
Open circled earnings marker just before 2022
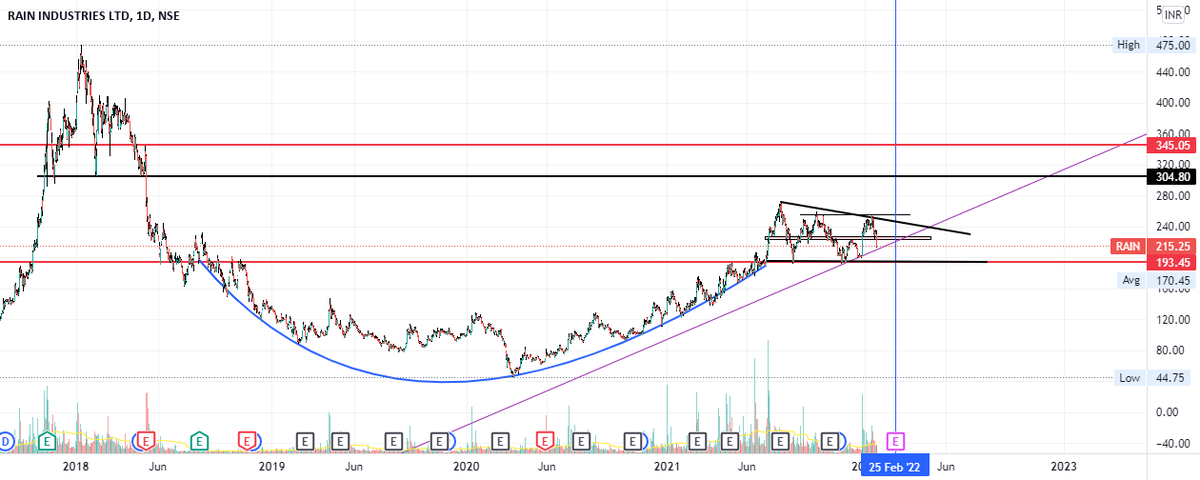829,441
